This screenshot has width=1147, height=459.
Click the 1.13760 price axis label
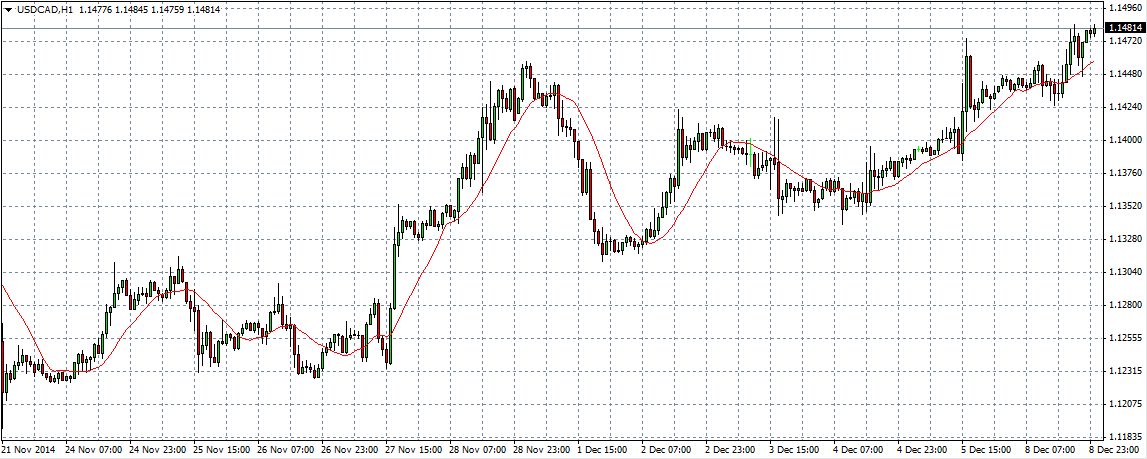pos(1125,173)
